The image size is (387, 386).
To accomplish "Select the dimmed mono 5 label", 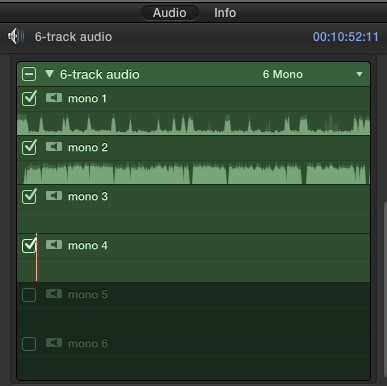I will tap(88, 294).
